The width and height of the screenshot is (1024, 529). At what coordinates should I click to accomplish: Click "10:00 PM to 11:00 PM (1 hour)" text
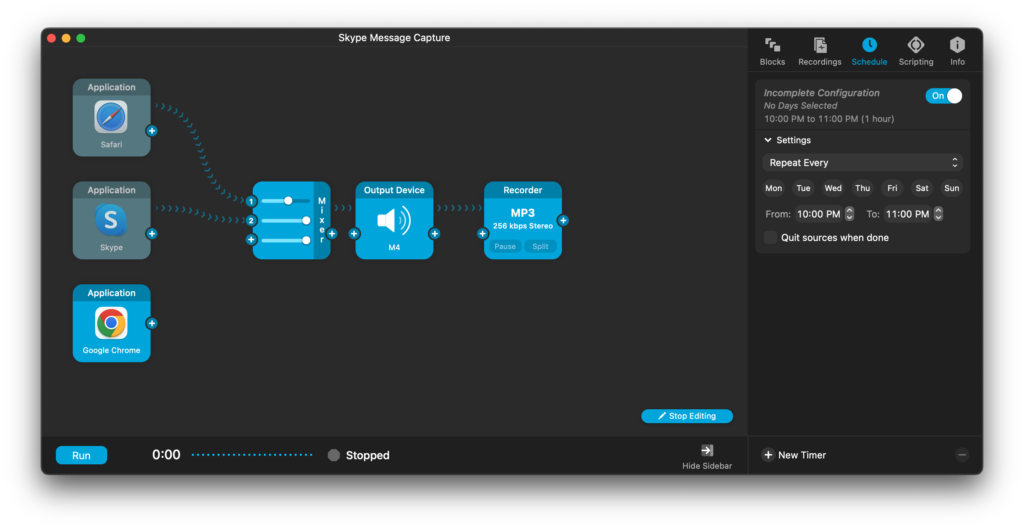pyautogui.click(x=829, y=119)
